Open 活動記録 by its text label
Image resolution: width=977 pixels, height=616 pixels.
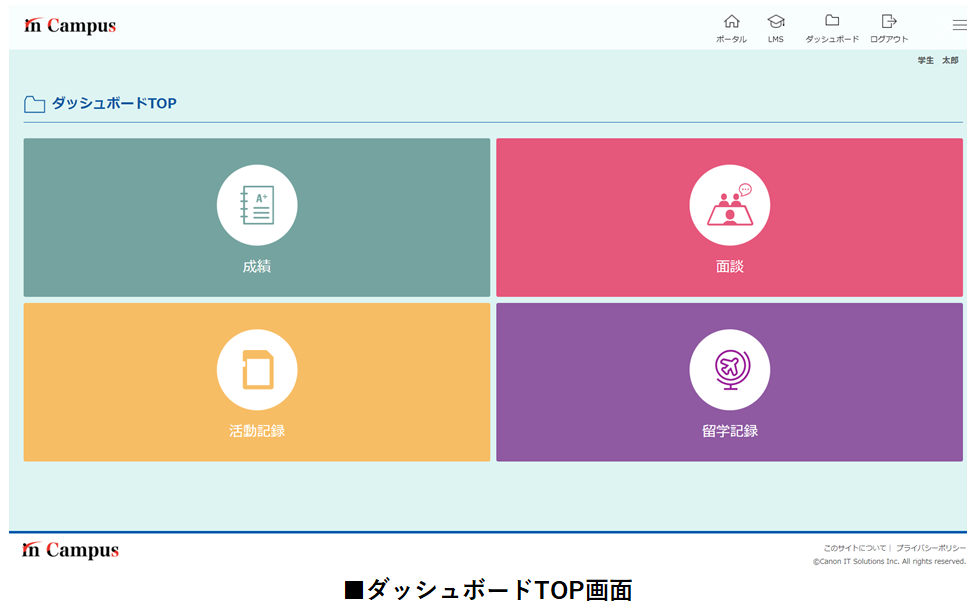pos(257,431)
